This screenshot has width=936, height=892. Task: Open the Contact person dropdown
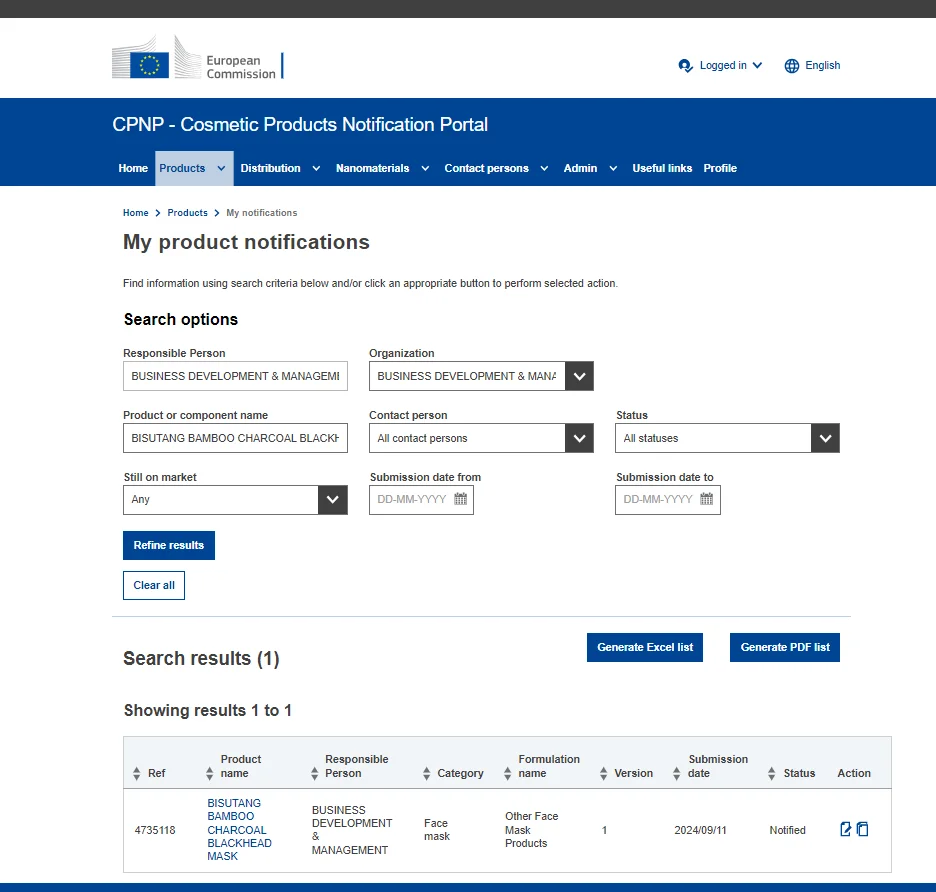579,438
